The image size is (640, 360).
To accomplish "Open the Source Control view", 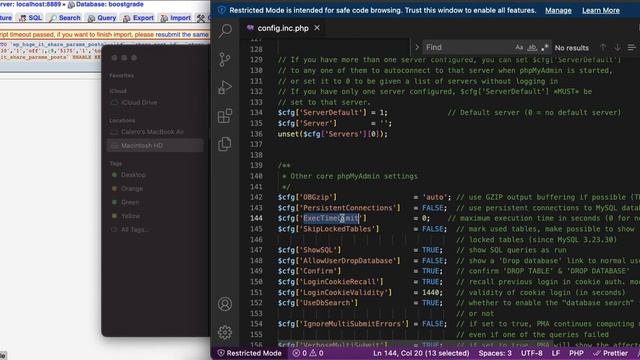I will [x=225, y=60].
